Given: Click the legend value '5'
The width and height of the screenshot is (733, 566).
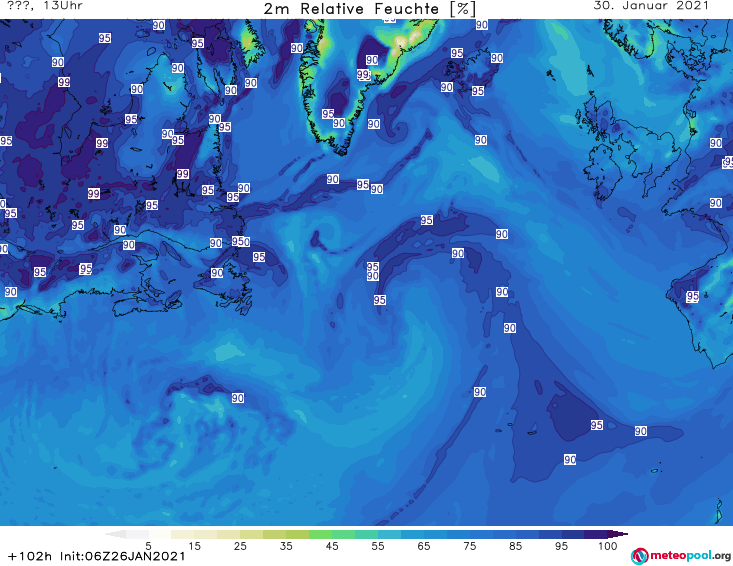Looking at the screenshot, I should 148,546.
